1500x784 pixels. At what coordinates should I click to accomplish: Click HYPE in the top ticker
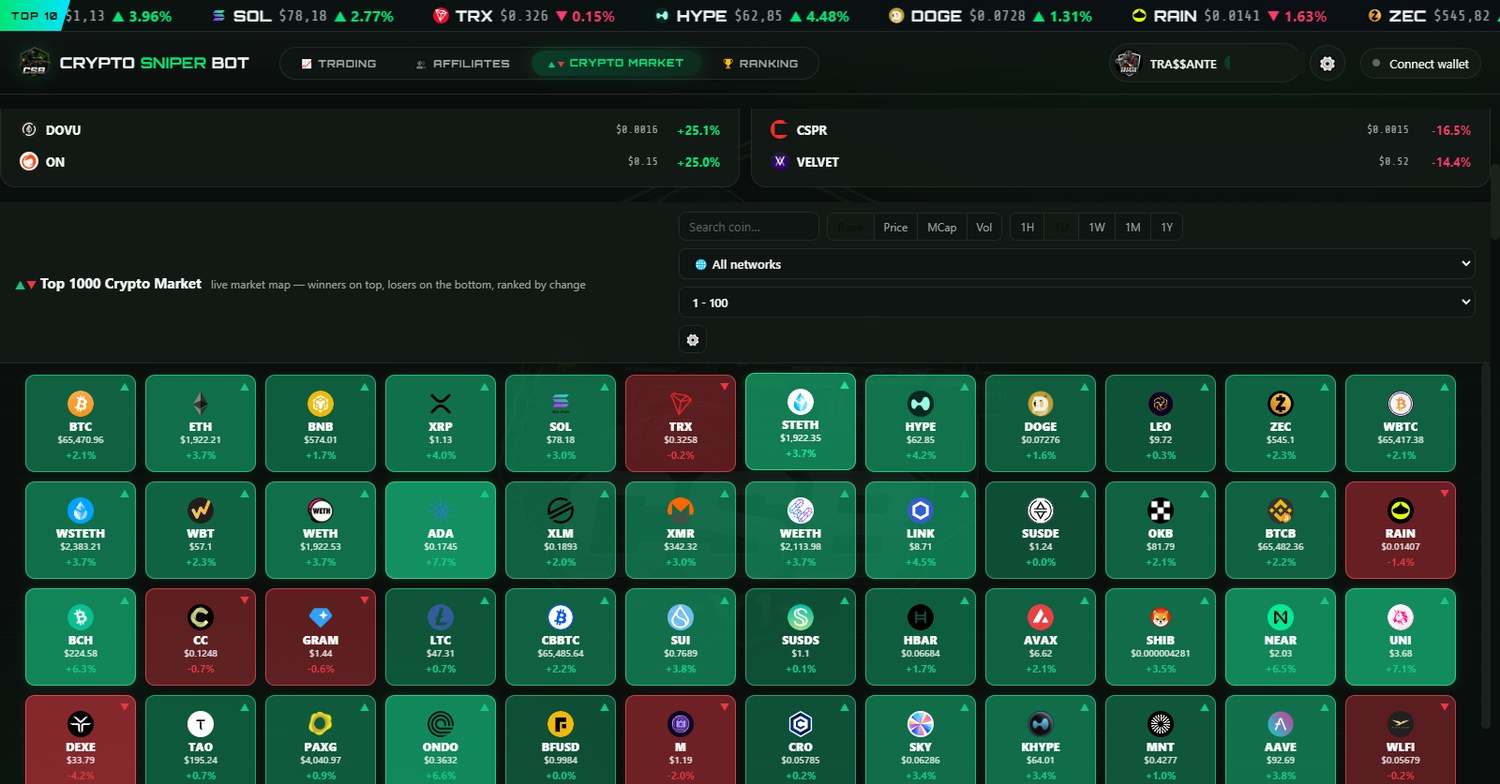coord(751,16)
